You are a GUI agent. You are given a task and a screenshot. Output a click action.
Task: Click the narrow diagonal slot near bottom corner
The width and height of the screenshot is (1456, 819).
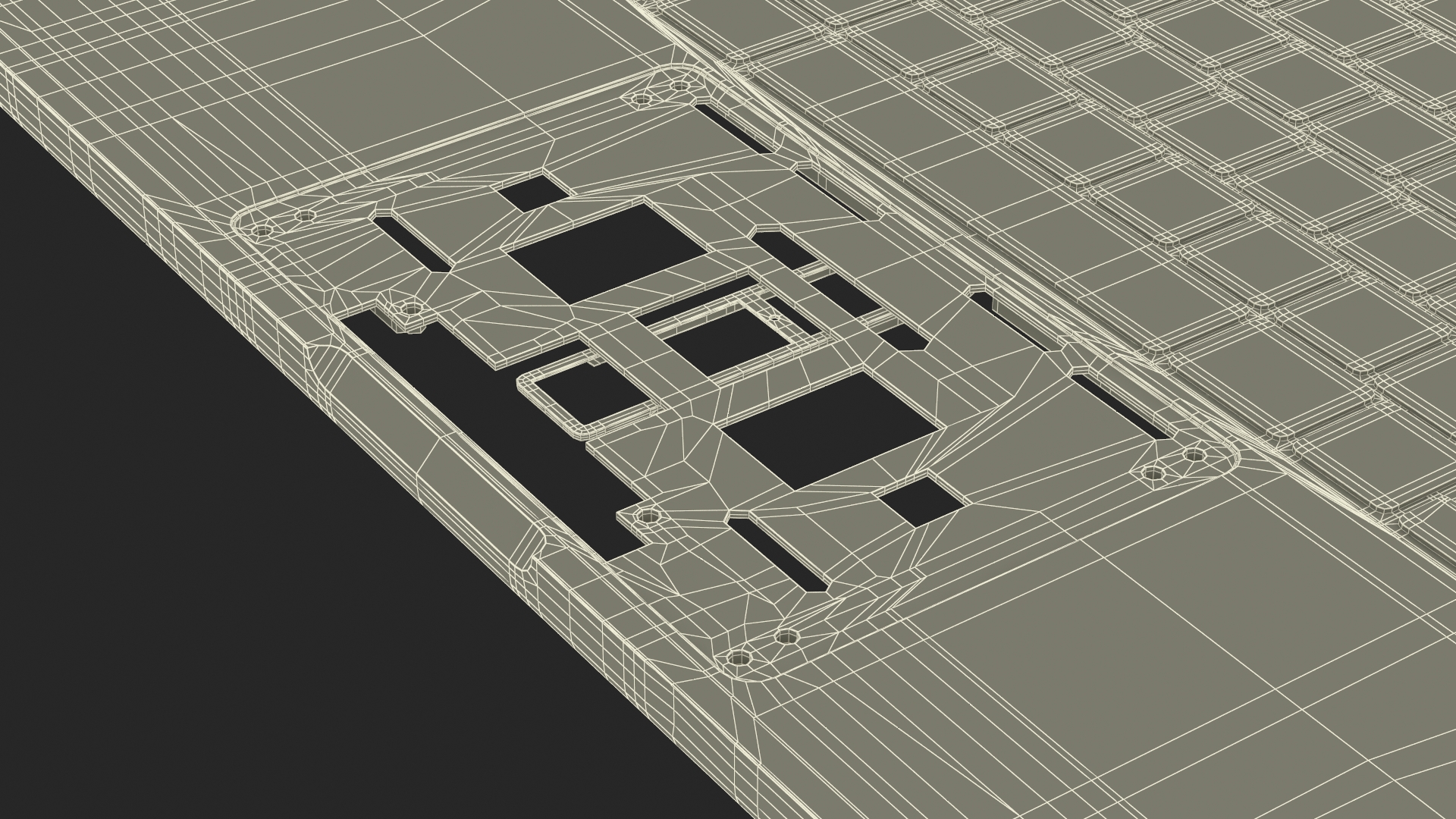[x=777, y=556]
